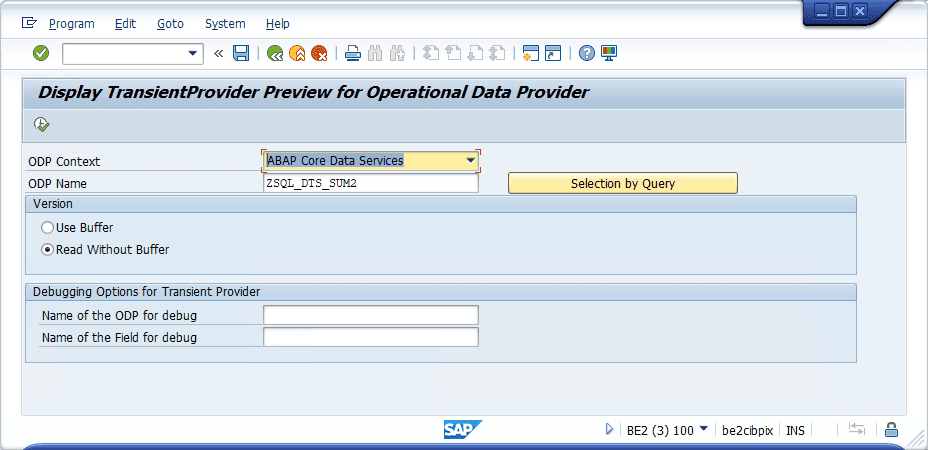Click the Selection by Query button
Viewport: 928px width, 450px height.
623,184
